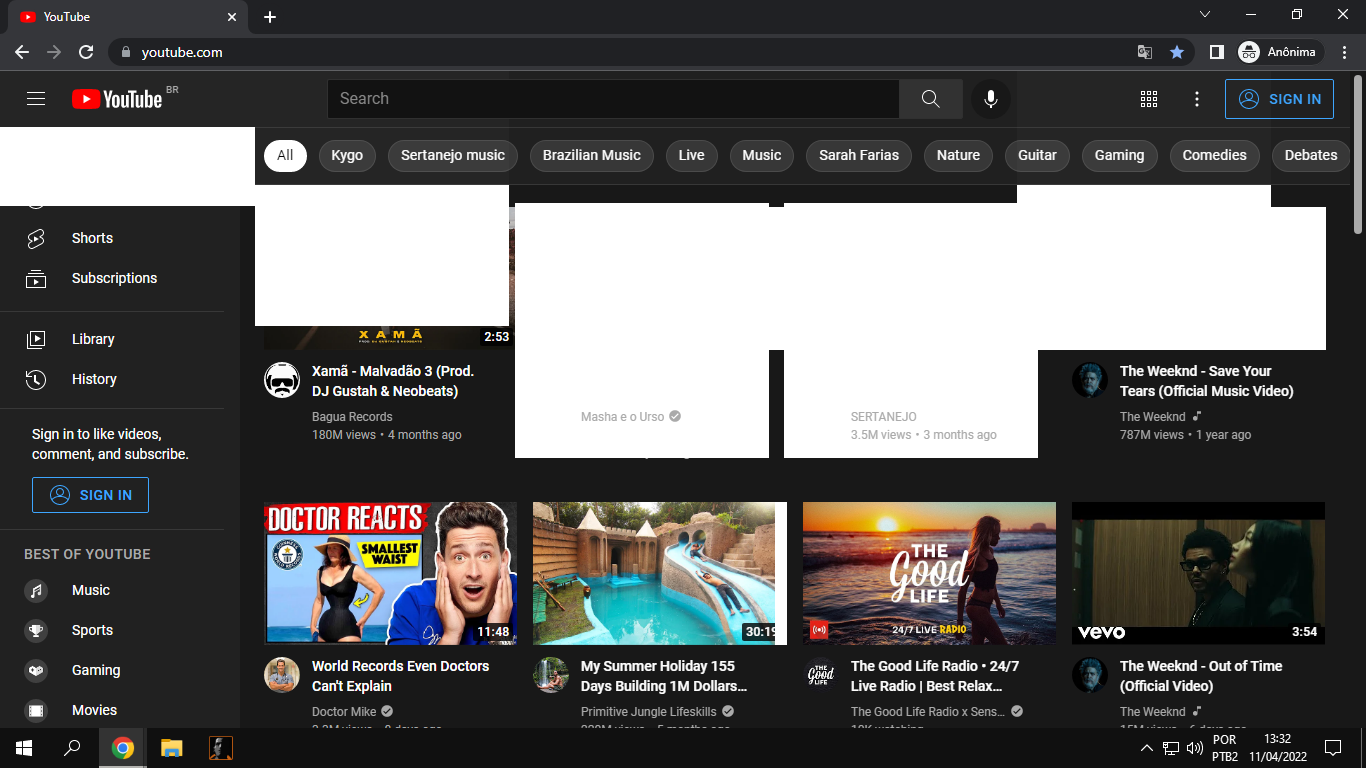This screenshot has width=1366, height=768.
Task: Open Chrome three-dot menu
Action: point(1345,52)
